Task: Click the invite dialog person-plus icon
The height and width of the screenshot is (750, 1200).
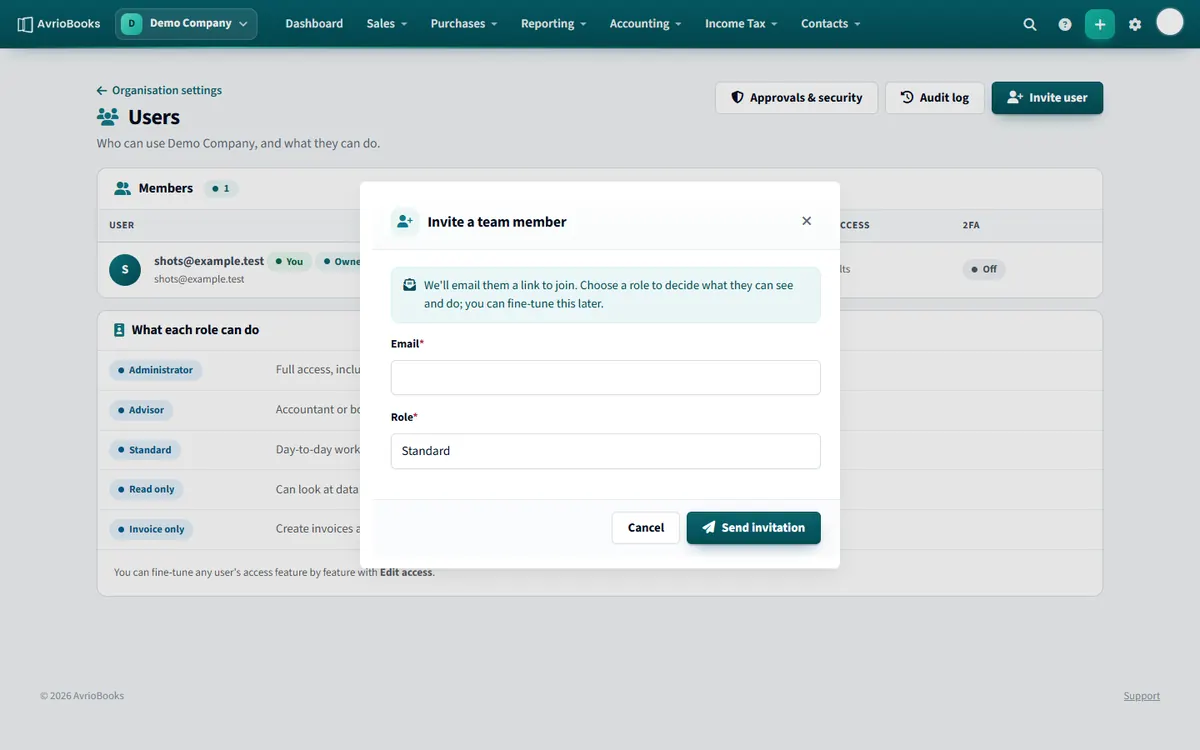Action: coord(404,221)
